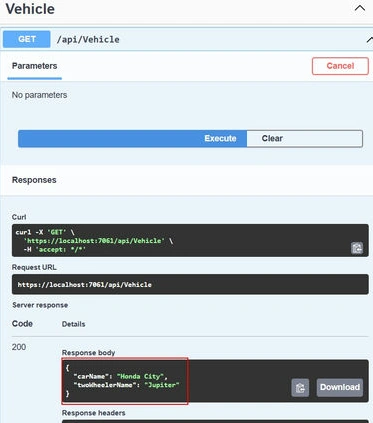Image resolution: width=373 pixels, height=423 pixels.
Task: Select the Details column header
Action: [73, 324]
